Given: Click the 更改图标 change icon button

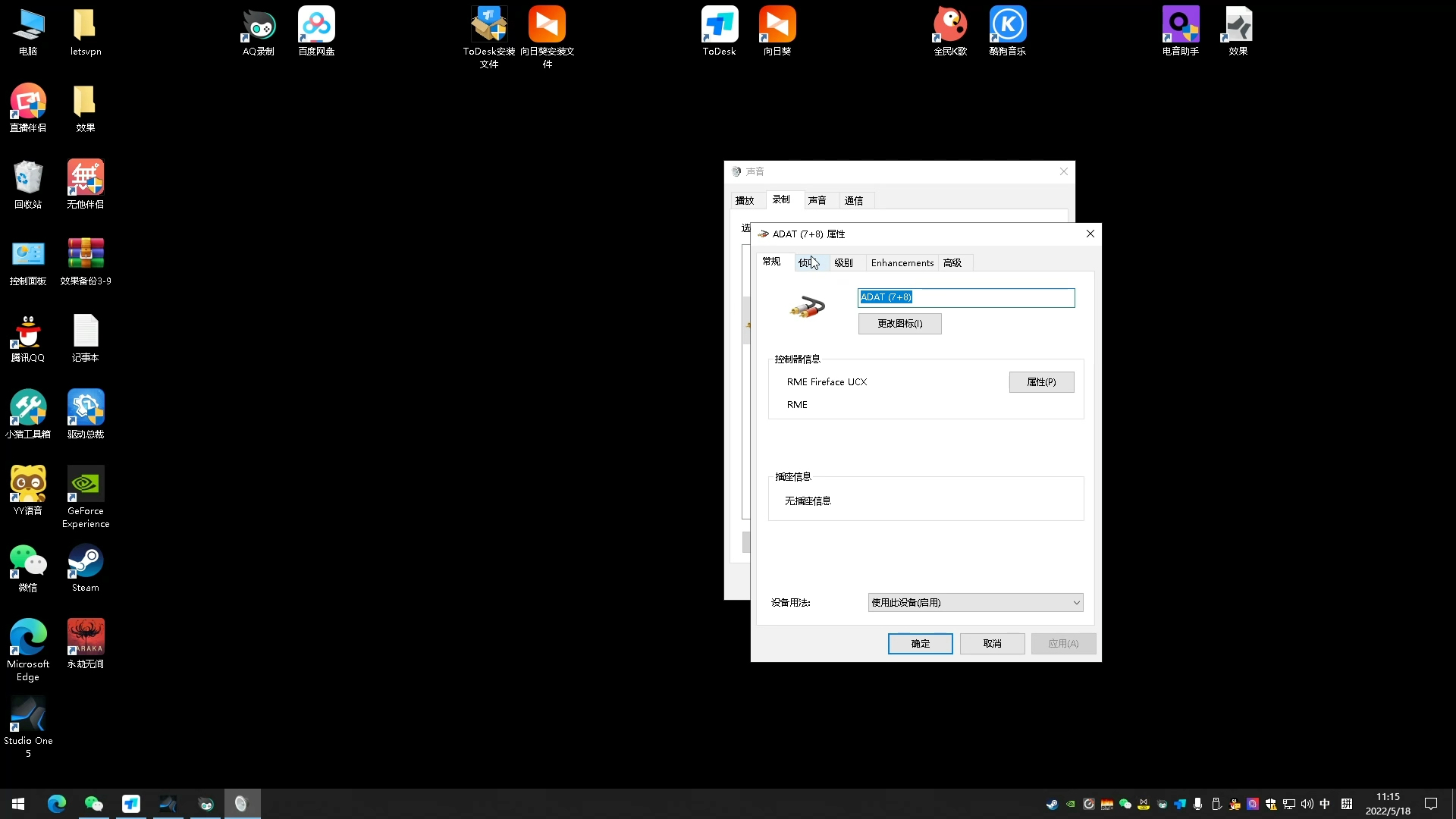Looking at the screenshot, I should pyautogui.click(x=899, y=324).
